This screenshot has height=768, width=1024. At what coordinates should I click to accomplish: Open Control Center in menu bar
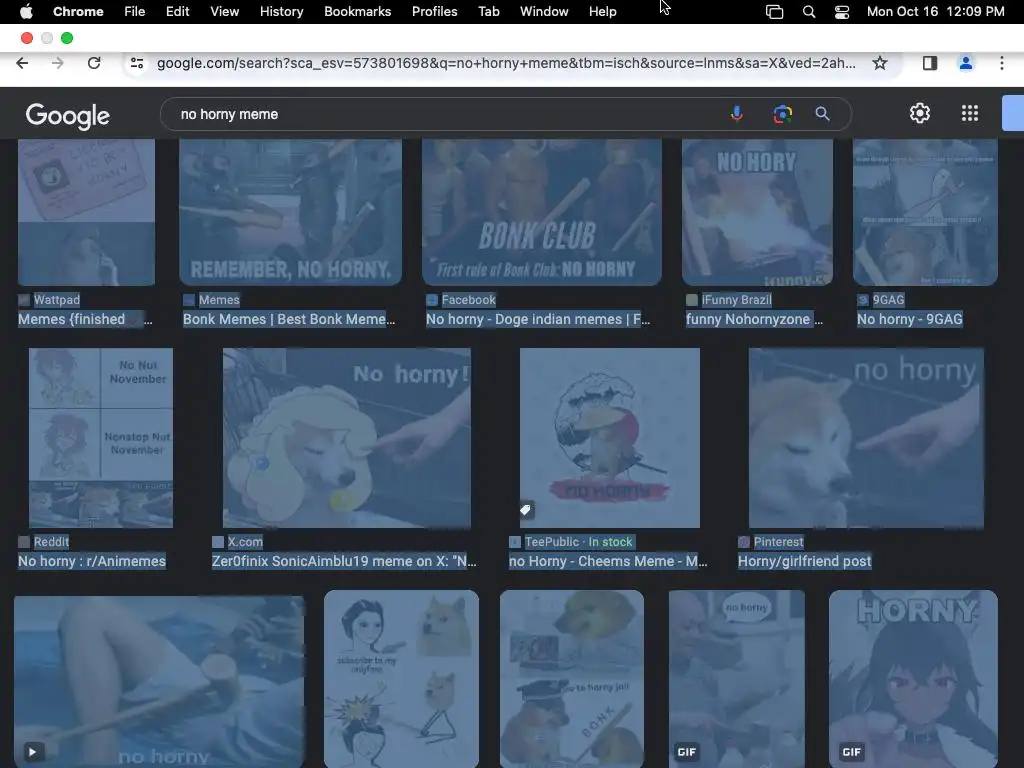tap(842, 12)
